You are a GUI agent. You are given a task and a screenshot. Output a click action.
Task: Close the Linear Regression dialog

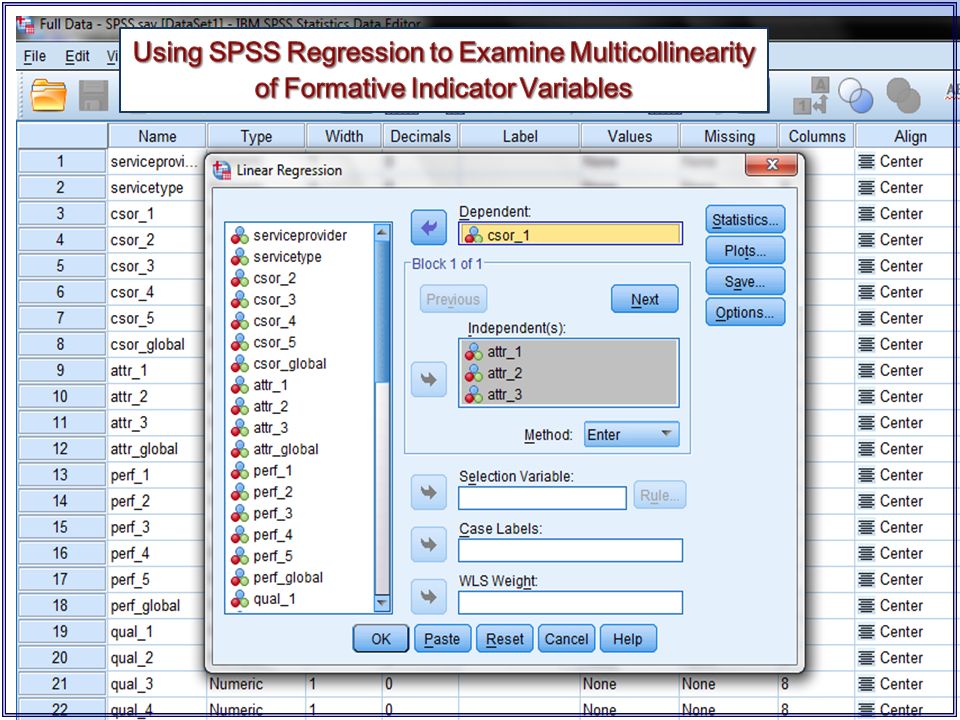pyautogui.click(x=771, y=165)
